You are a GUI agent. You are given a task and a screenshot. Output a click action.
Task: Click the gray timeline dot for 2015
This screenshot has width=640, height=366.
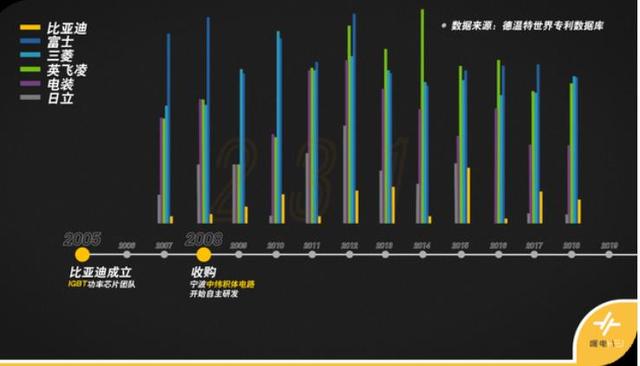pyautogui.click(x=461, y=255)
